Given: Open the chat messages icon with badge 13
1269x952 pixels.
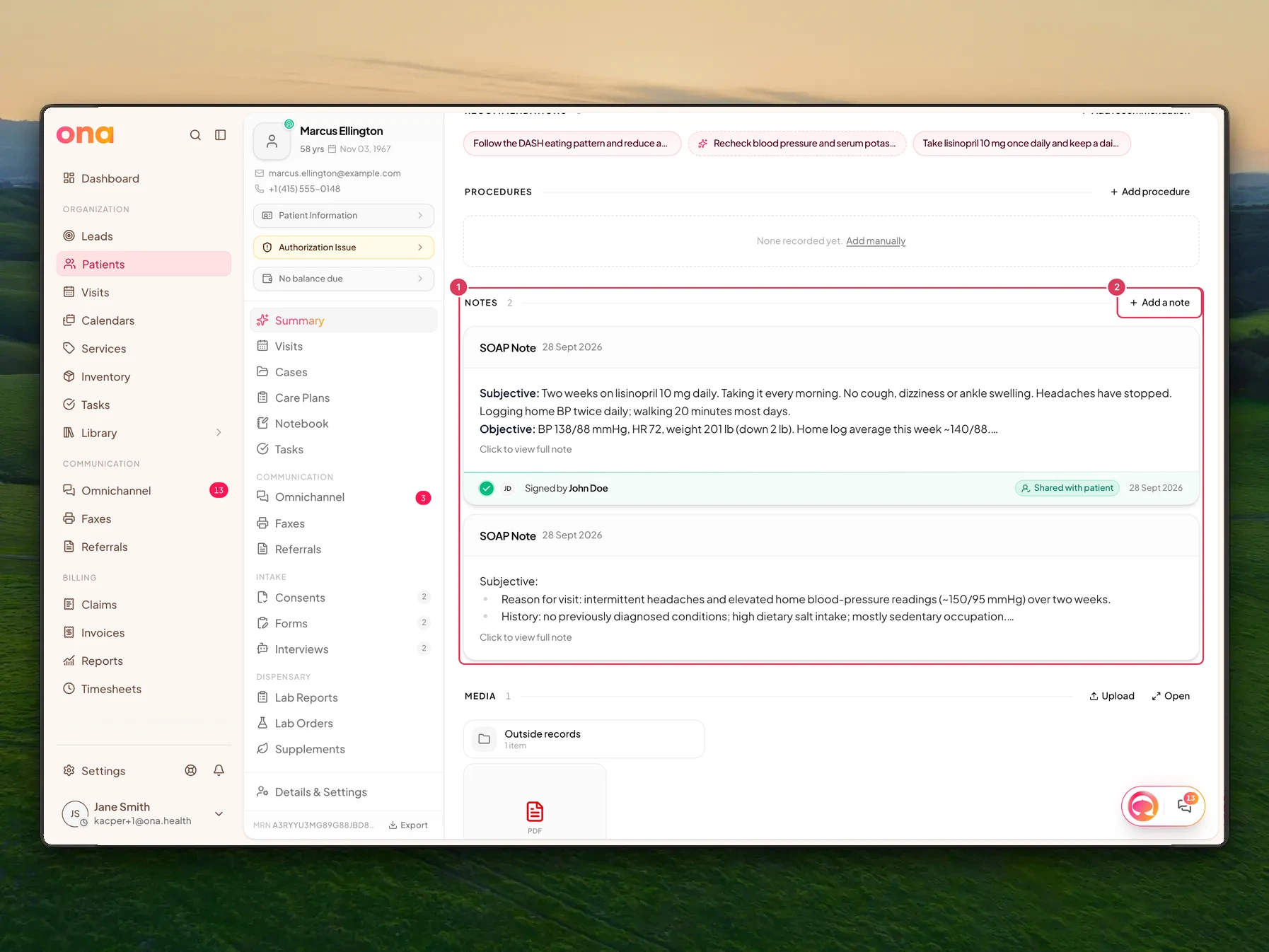Looking at the screenshot, I should click(x=1186, y=805).
